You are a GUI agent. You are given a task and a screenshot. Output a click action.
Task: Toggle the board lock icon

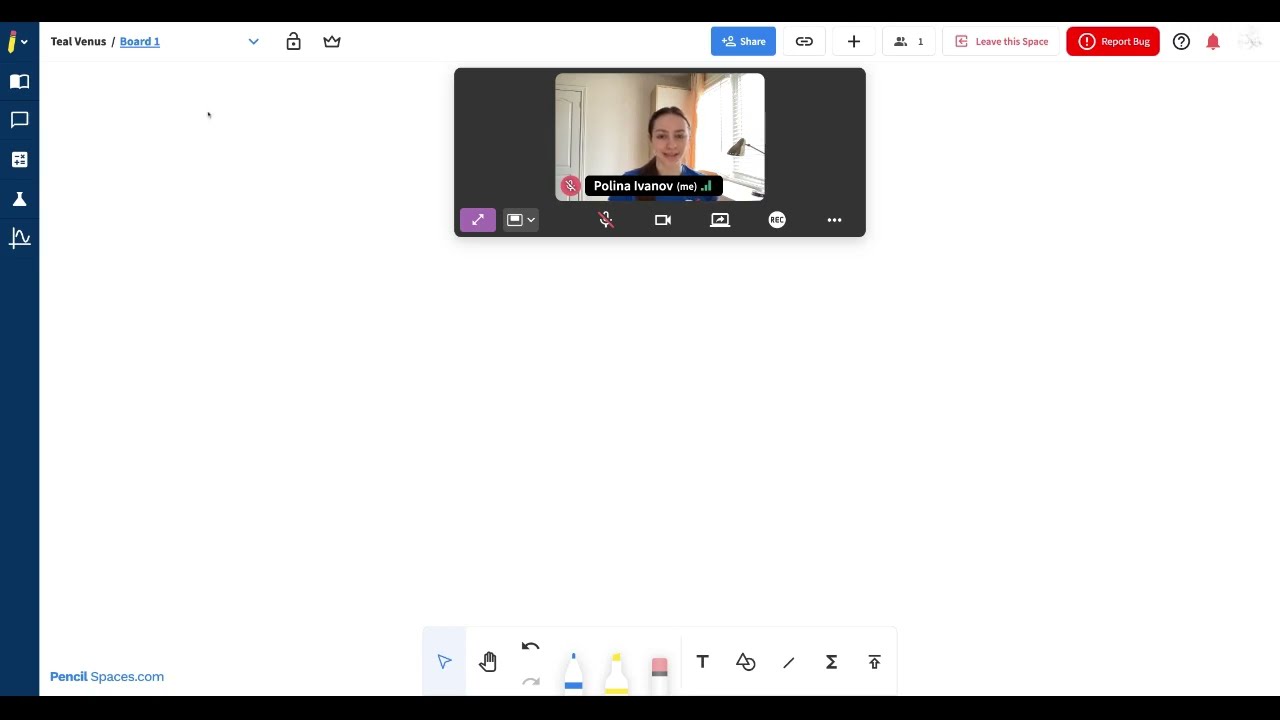tap(293, 41)
